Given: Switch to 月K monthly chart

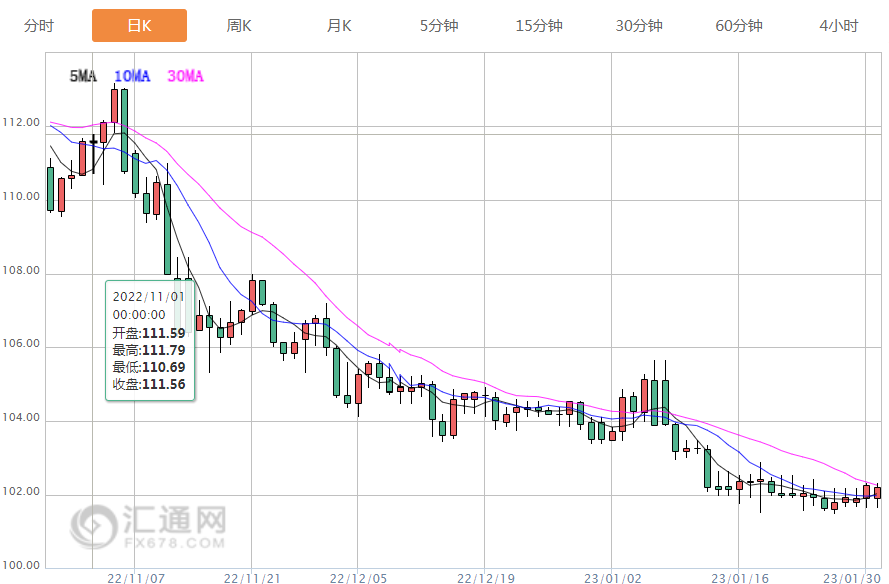Looking at the screenshot, I should [339, 26].
